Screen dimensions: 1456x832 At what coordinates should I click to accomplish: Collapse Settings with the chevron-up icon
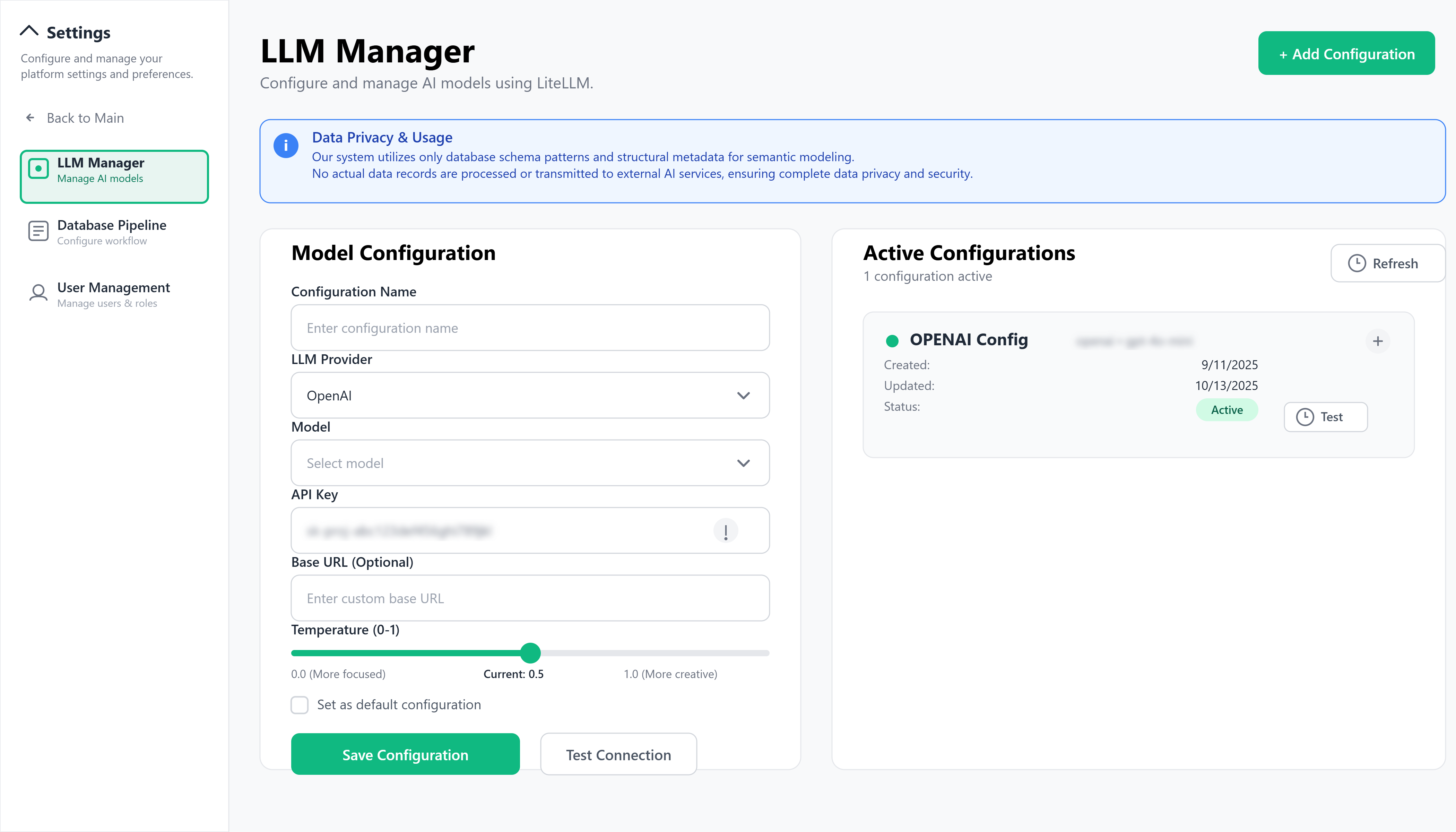pyautogui.click(x=29, y=31)
